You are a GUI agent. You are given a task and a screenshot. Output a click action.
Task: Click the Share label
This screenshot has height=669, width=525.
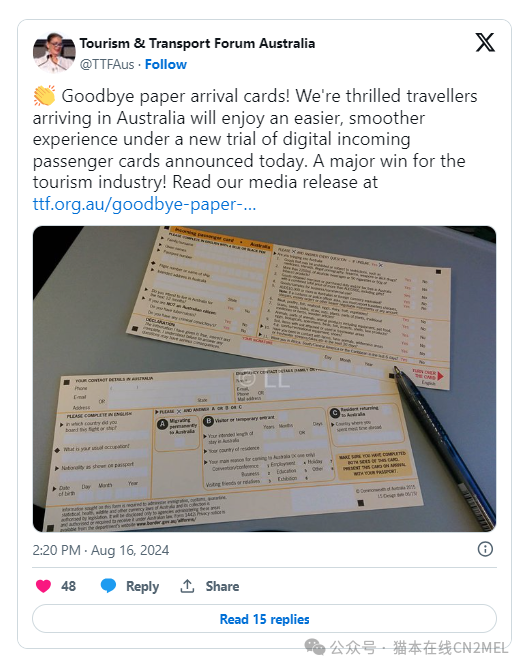pos(222,586)
